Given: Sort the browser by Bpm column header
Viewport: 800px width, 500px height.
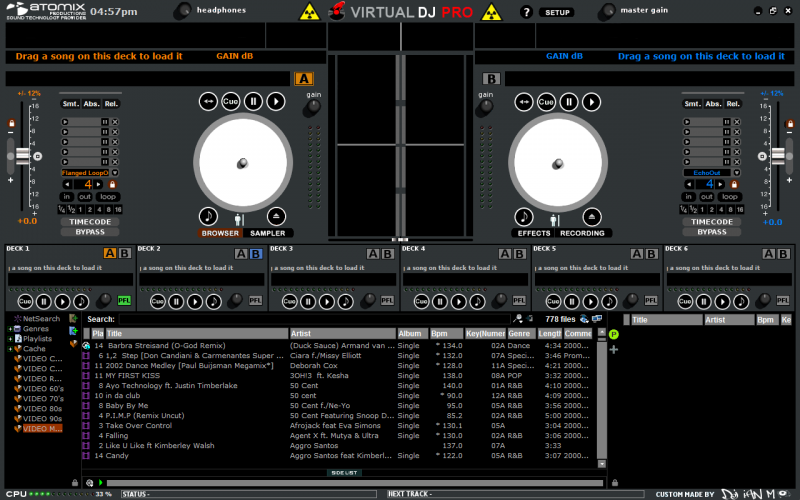Looking at the screenshot, I should (x=446, y=333).
